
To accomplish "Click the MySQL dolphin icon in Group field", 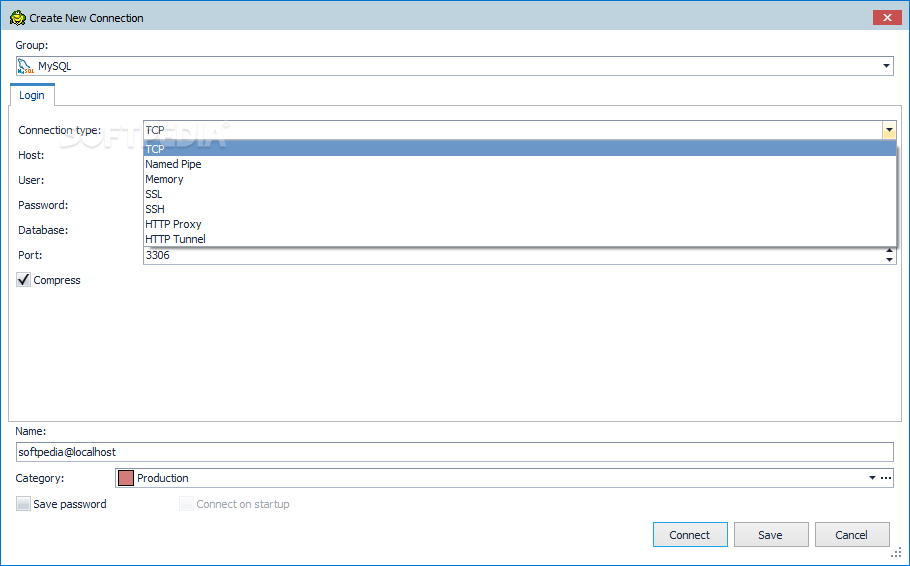I will coord(26,66).
